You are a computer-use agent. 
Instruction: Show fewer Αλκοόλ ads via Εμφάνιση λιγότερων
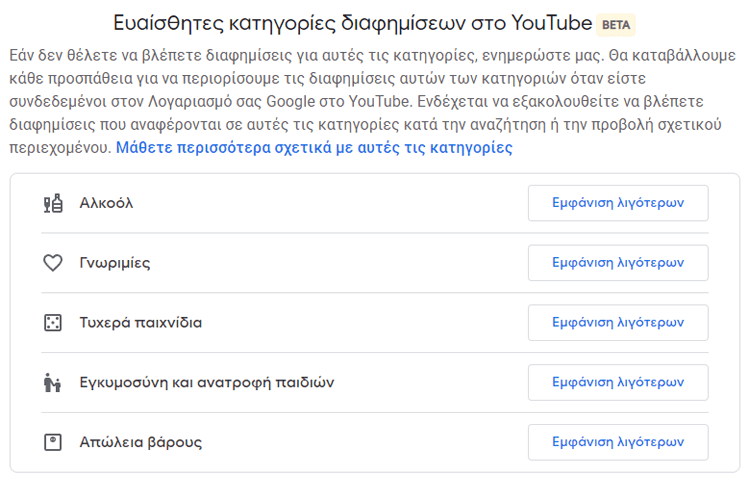click(618, 203)
